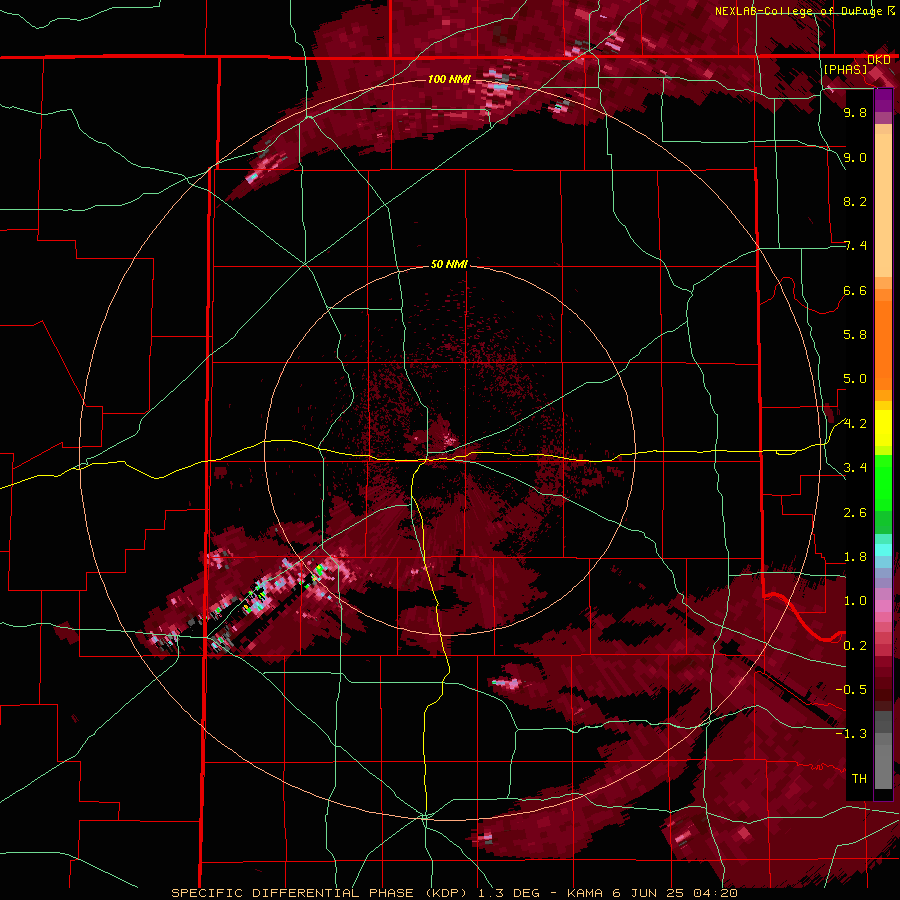The image size is (900, 900).
Task: Click the 5.8 value on the color scale
Action: pyautogui.click(x=855, y=335)
